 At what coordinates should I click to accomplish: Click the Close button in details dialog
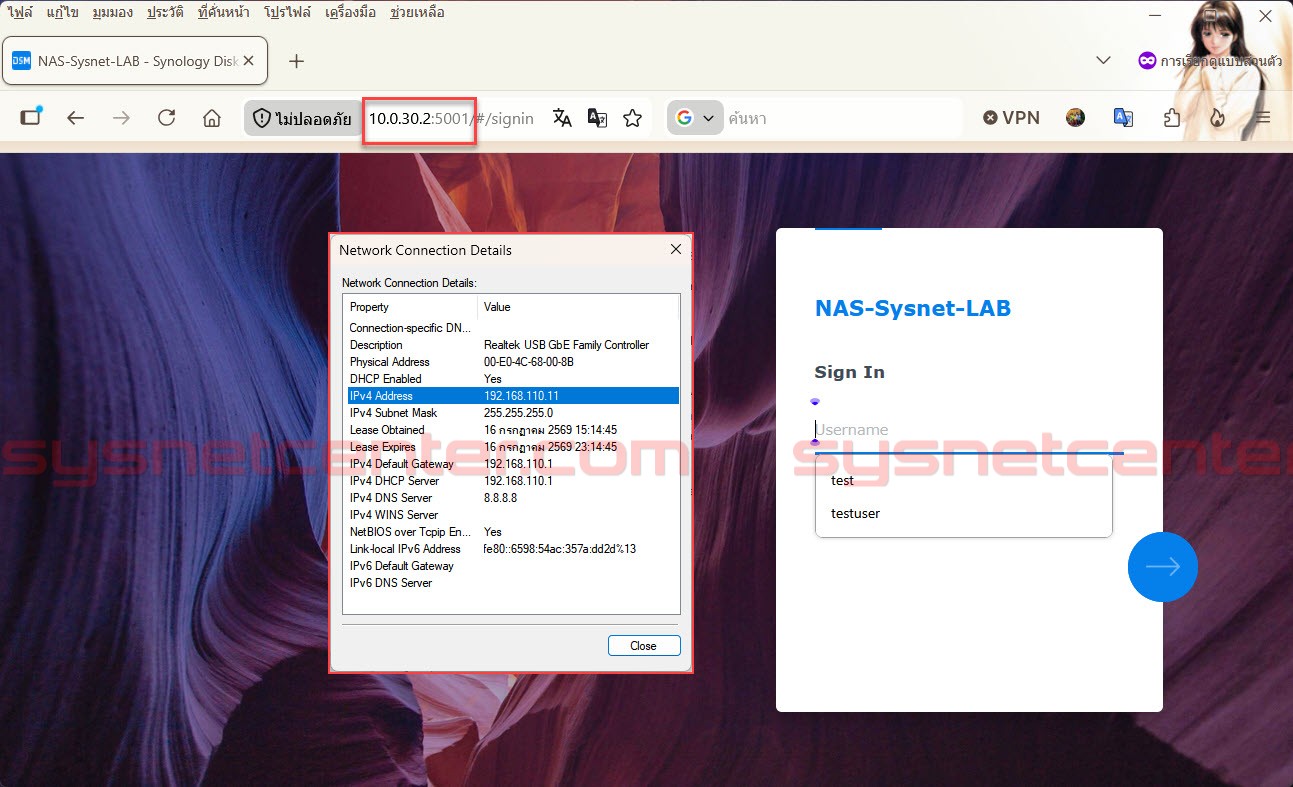point(644,646)
